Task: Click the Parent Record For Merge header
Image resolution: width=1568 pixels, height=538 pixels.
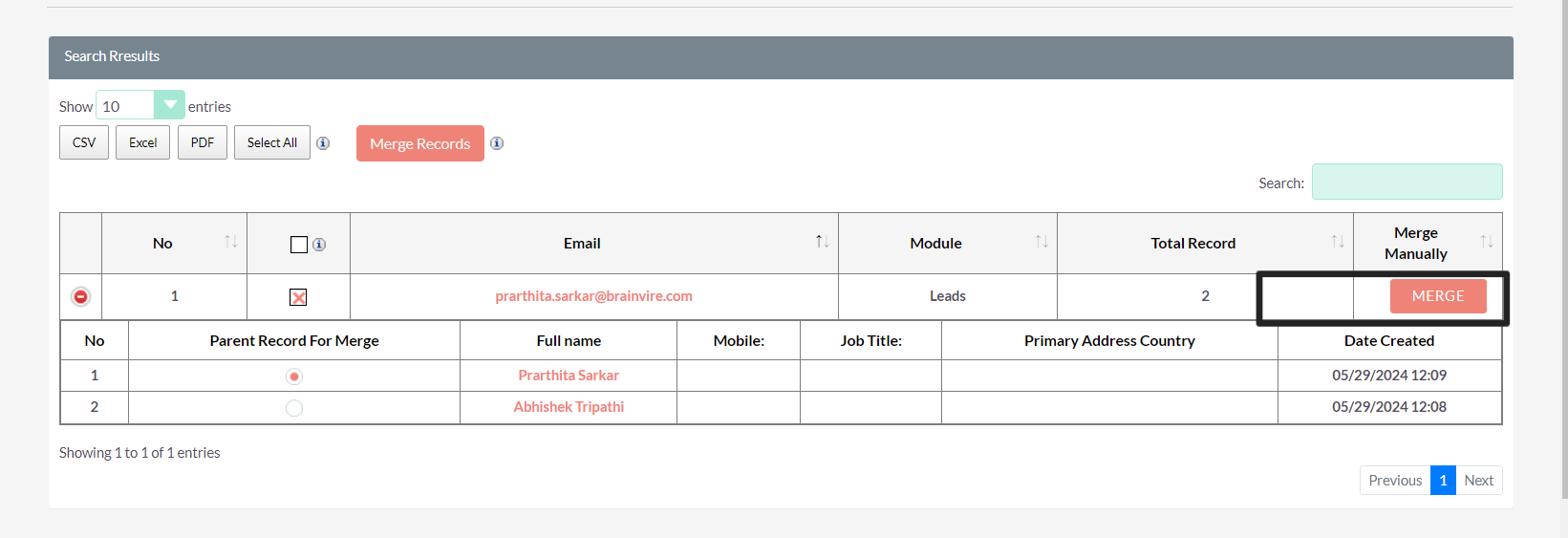Action: pos(294,341)
